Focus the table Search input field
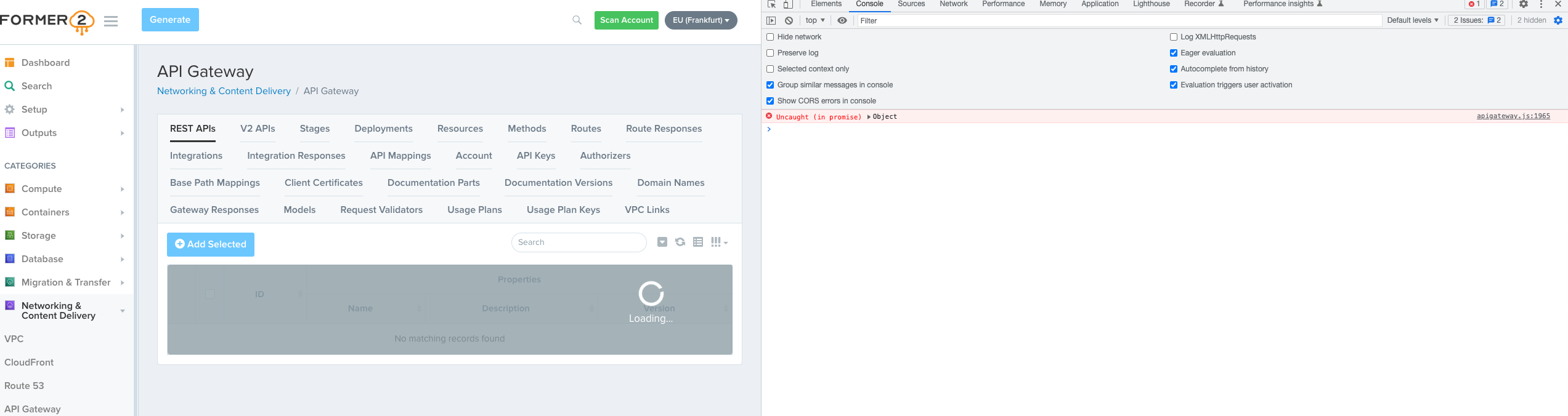 pos(579,242)
